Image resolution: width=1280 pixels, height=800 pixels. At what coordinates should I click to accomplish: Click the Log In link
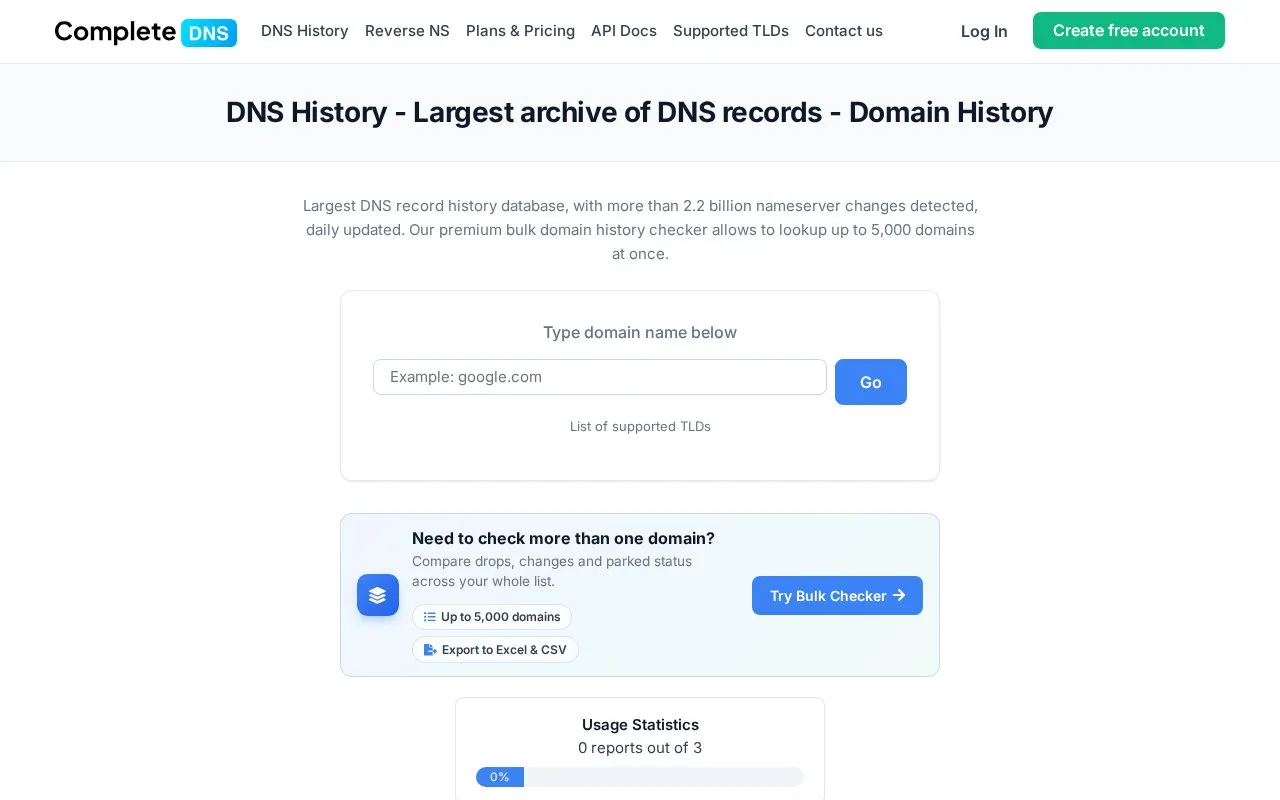click(984, 31)
